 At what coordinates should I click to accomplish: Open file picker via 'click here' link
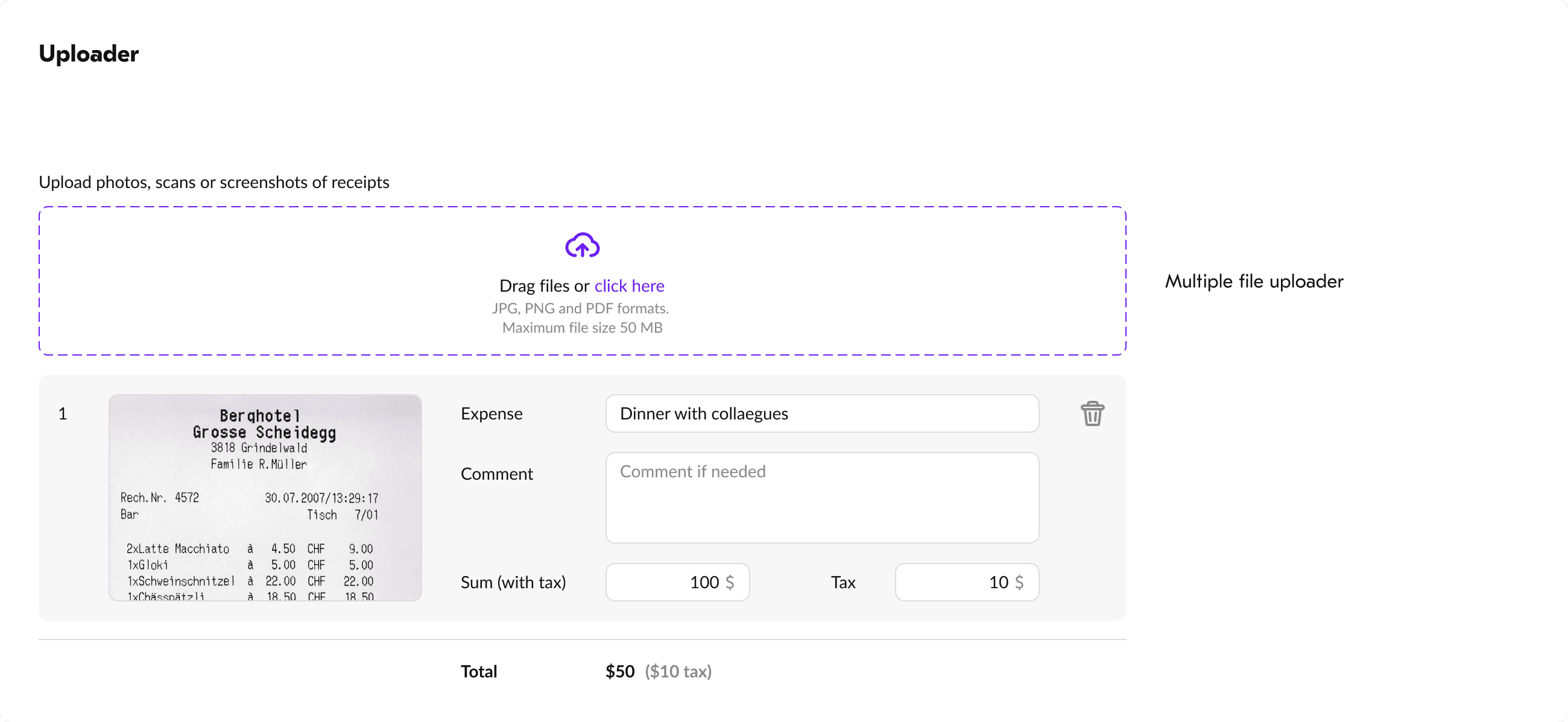(x=629, y=286)
